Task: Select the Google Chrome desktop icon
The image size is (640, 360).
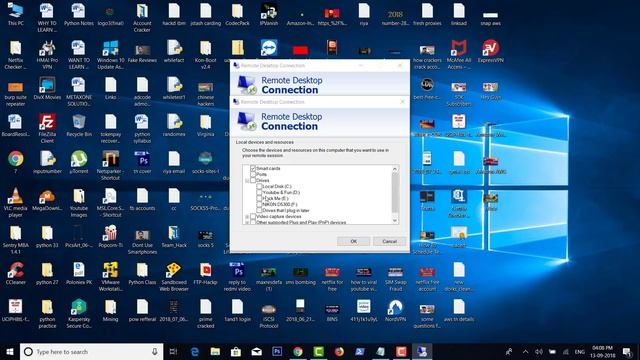Action: [x=16, y=162]
